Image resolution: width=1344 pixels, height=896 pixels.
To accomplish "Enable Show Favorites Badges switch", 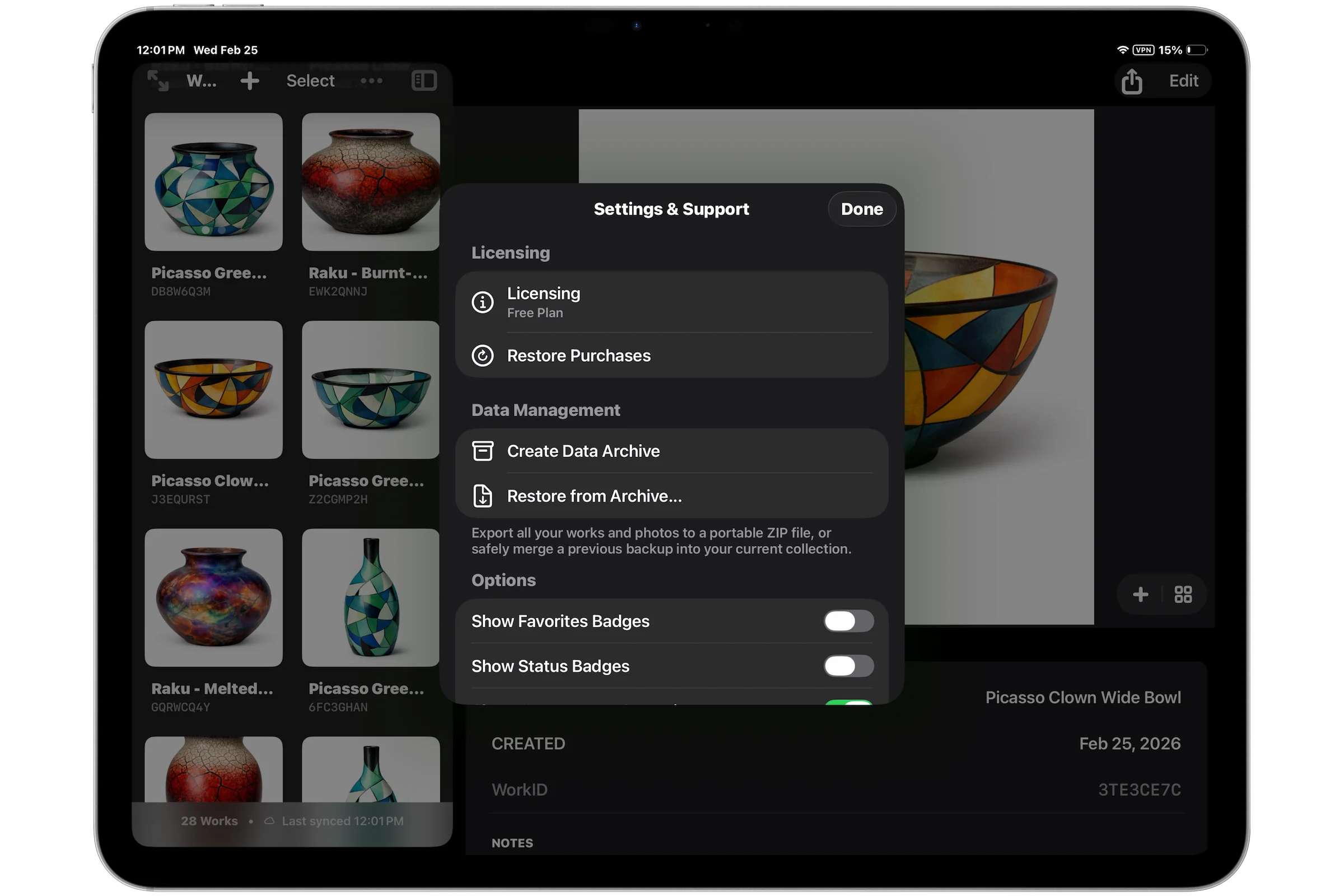I will (848, 621).
